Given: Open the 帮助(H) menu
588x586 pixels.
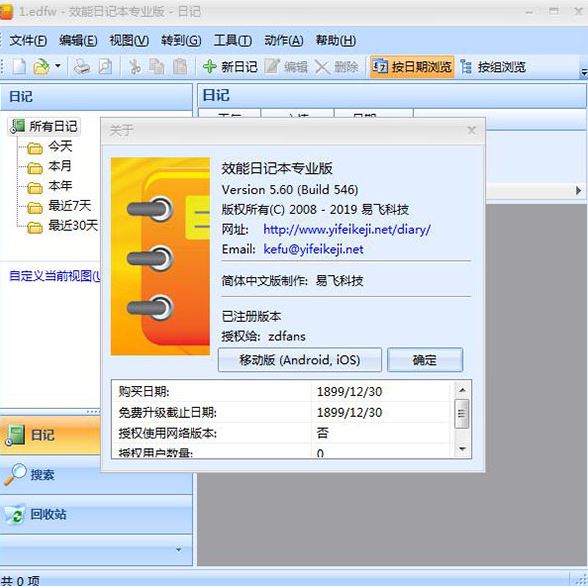Looking at the screenshot, I should click(x=336, y=40).
